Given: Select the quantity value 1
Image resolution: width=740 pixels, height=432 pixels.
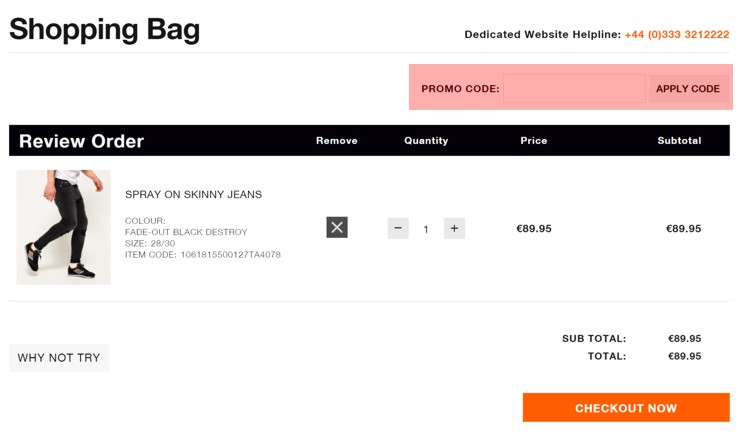Looking at the screenshot, I should tap(426, 229).
